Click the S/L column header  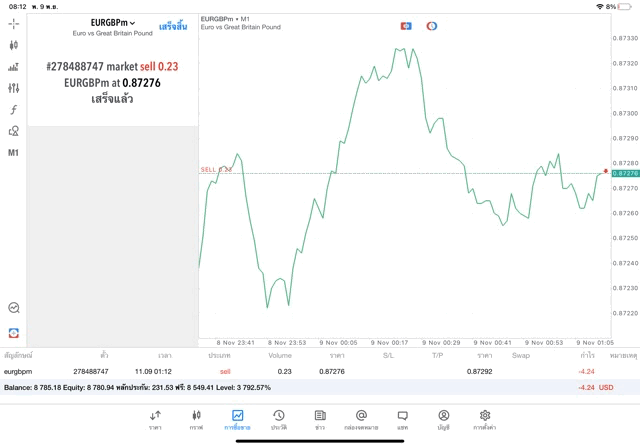click(389, 356)
